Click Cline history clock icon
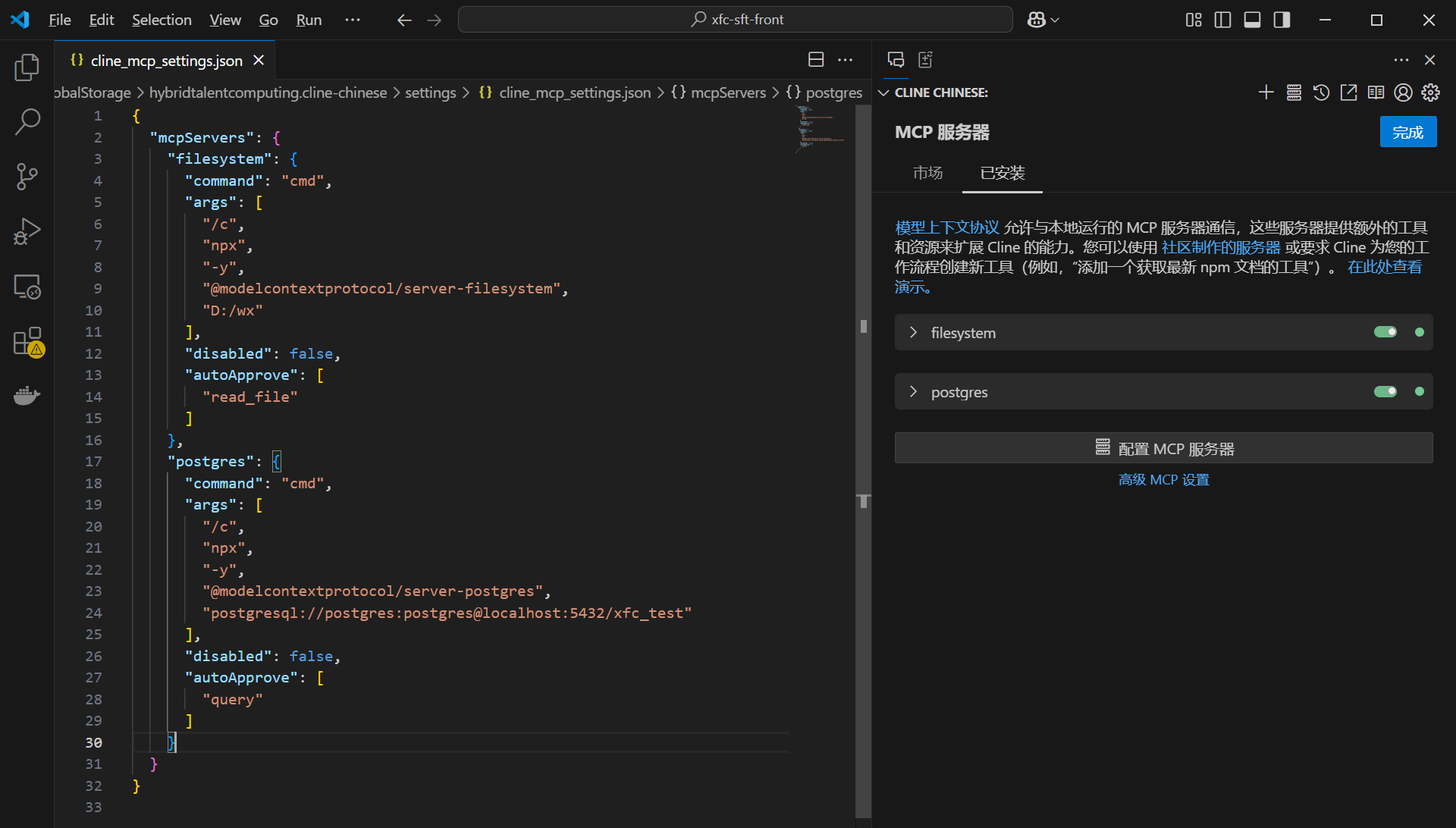This screenshot has width=1456, height=828. tap(1321, 93)
